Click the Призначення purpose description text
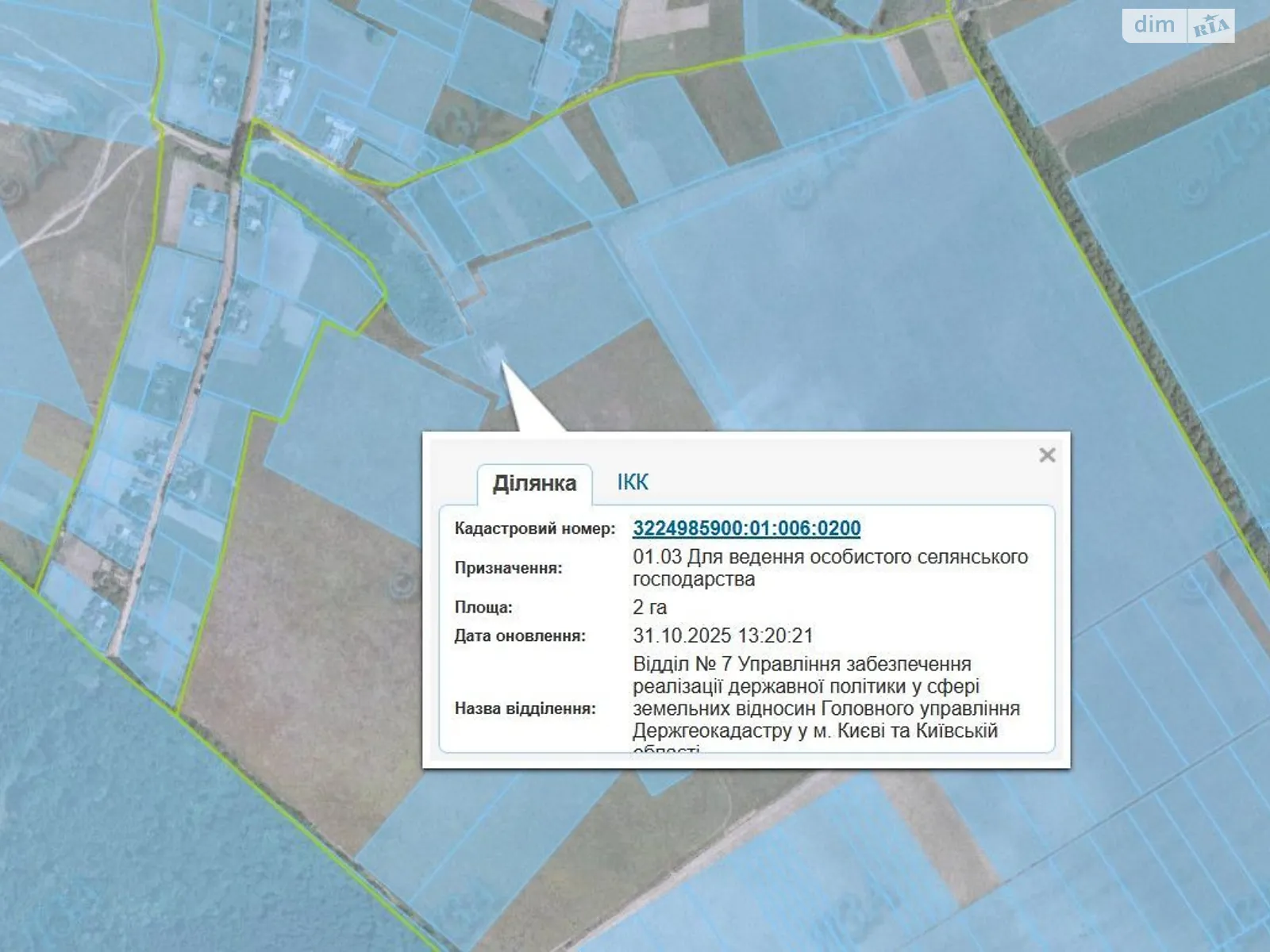 [829, 568]
